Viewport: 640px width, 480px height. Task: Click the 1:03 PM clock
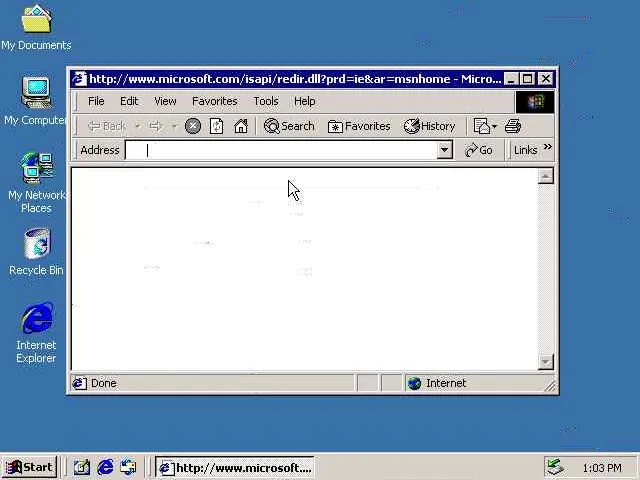pyautogui.click(x=602, y=468)
